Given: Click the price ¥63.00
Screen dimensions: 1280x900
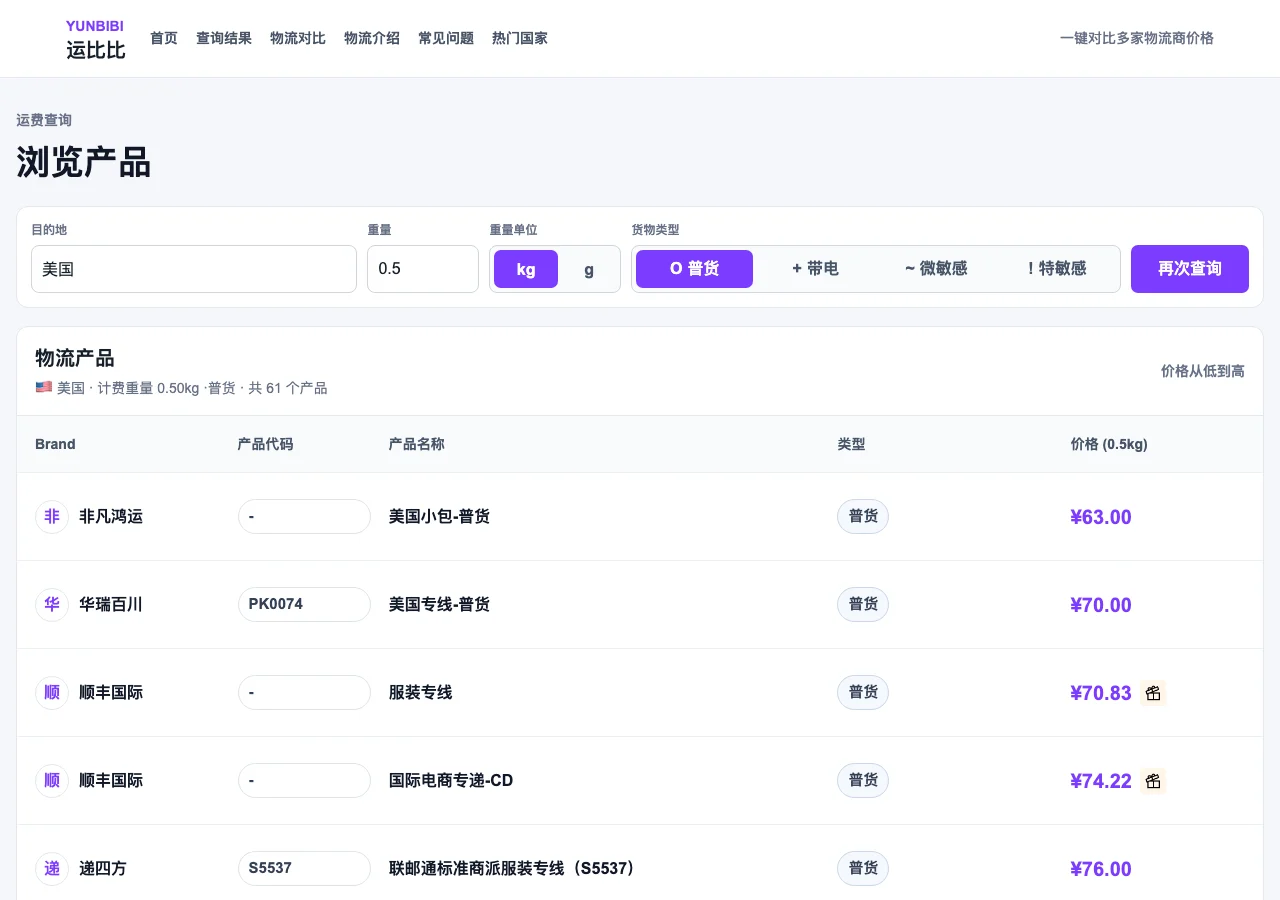Looking at the screenshot, I should [x=1101, y=517].
